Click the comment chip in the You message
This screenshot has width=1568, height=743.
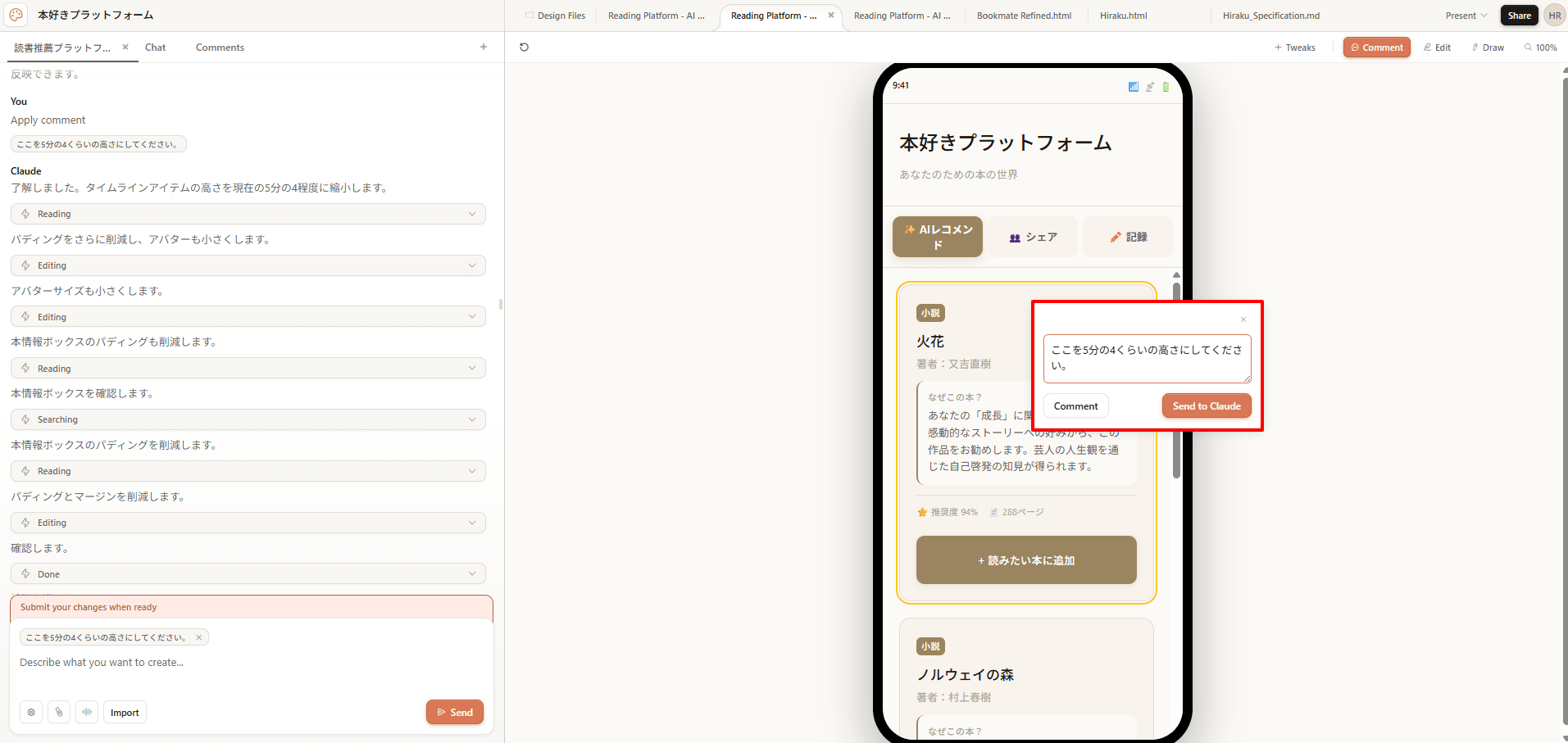(x=98, y=144)
